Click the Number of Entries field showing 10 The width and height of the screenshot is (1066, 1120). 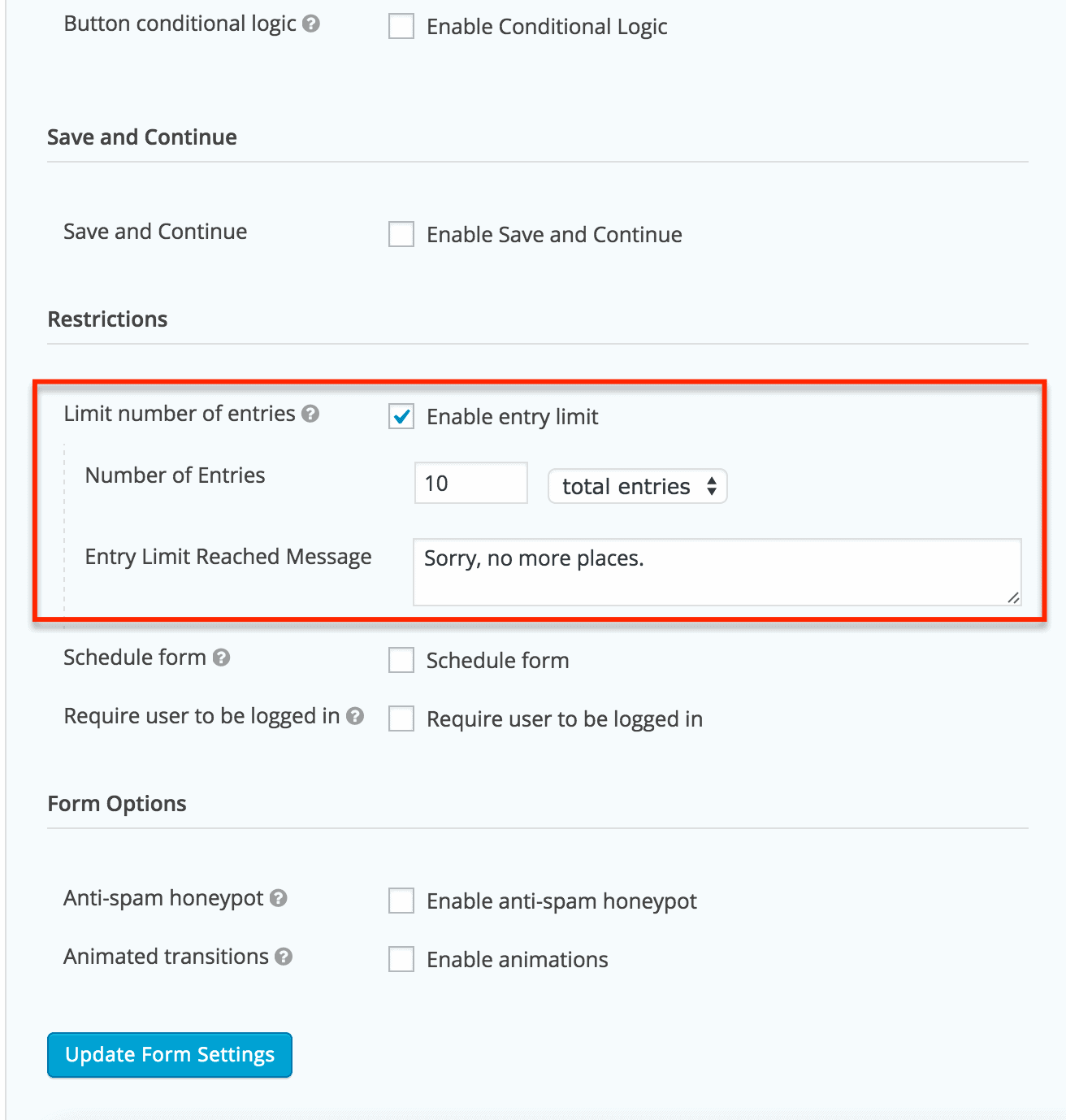470,483
